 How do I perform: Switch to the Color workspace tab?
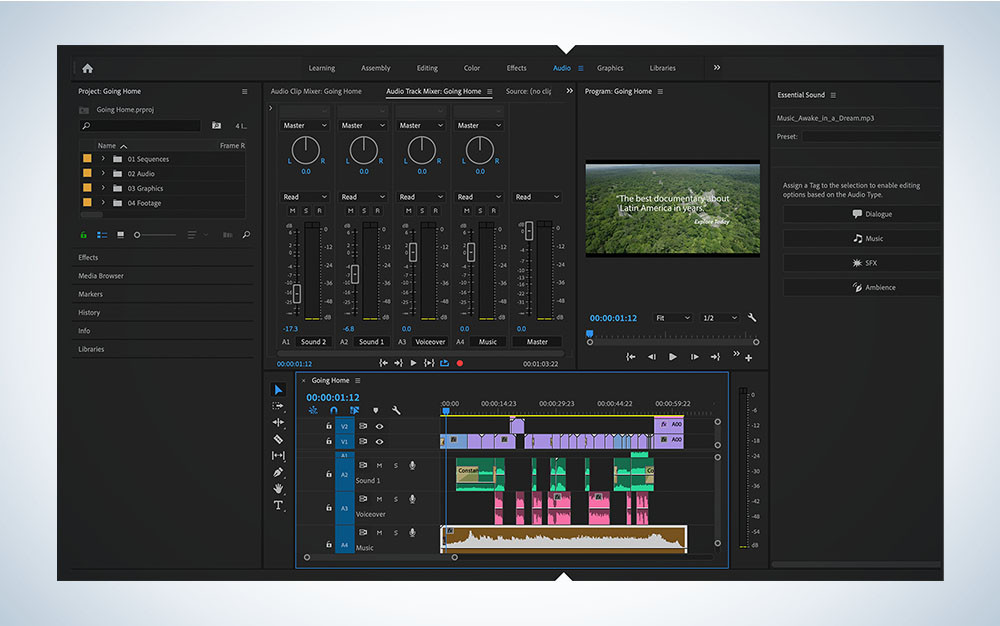(x=472, y=68)
